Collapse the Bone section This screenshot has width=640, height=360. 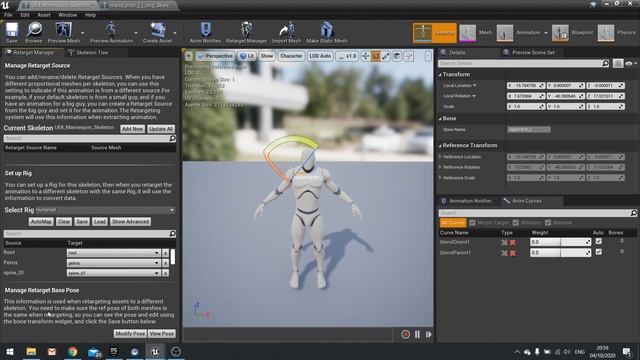point(440,118)
